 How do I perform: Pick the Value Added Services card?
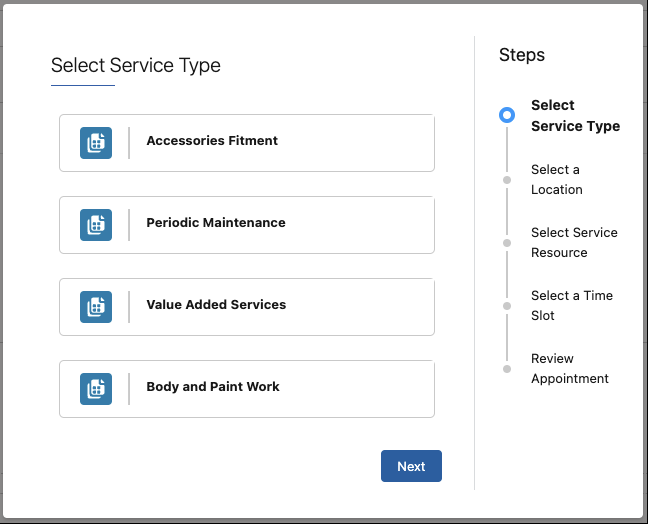(247, 307)
